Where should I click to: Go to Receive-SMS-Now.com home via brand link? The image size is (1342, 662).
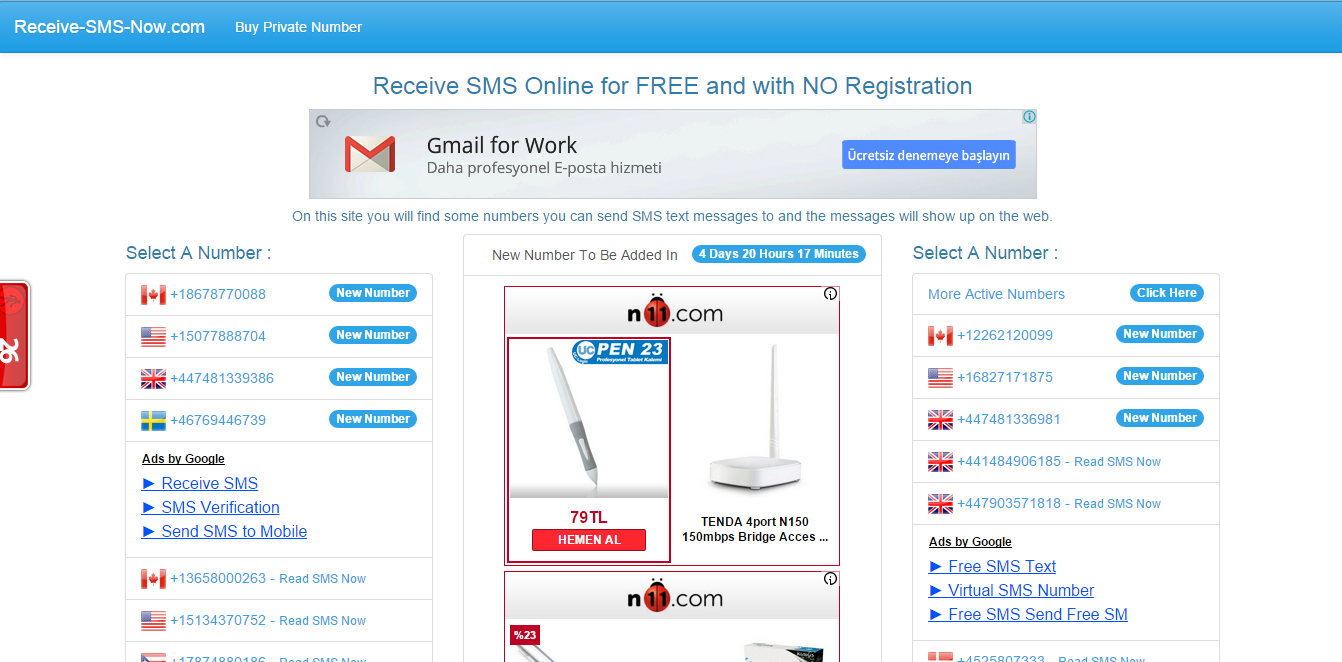pos(109,27)
